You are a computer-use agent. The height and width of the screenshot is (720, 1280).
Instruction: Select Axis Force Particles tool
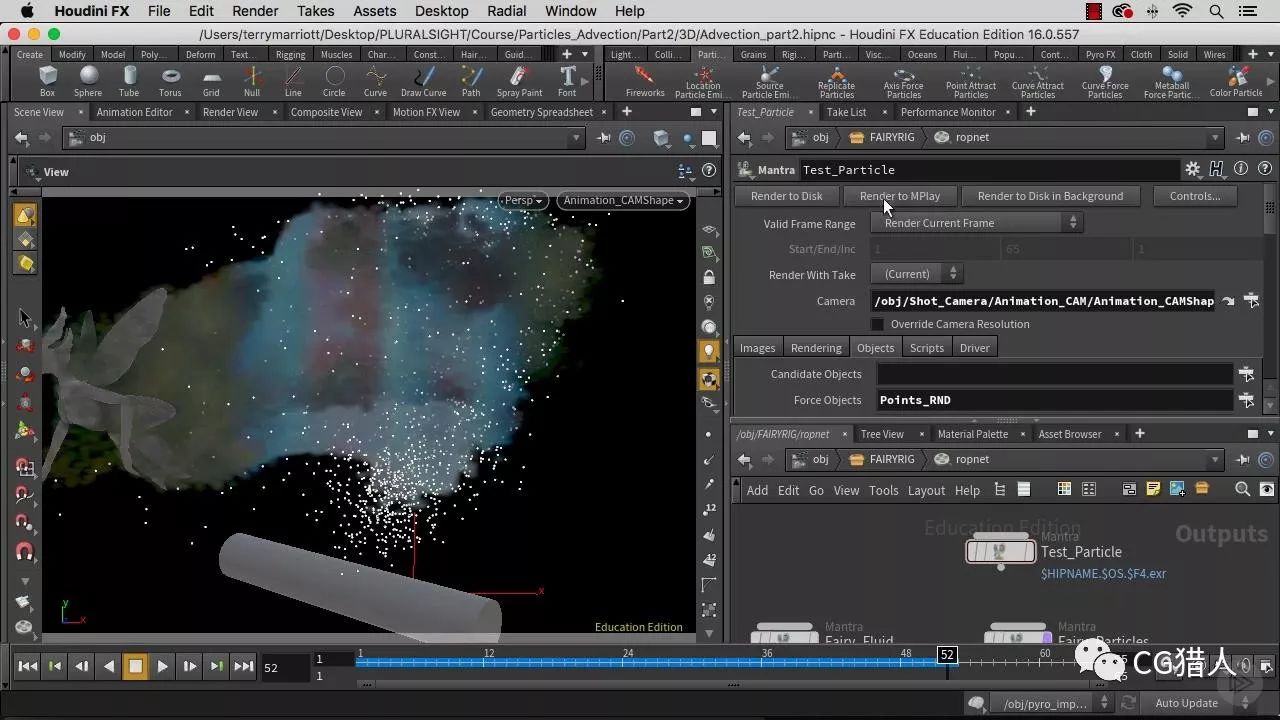pos(903,83)
